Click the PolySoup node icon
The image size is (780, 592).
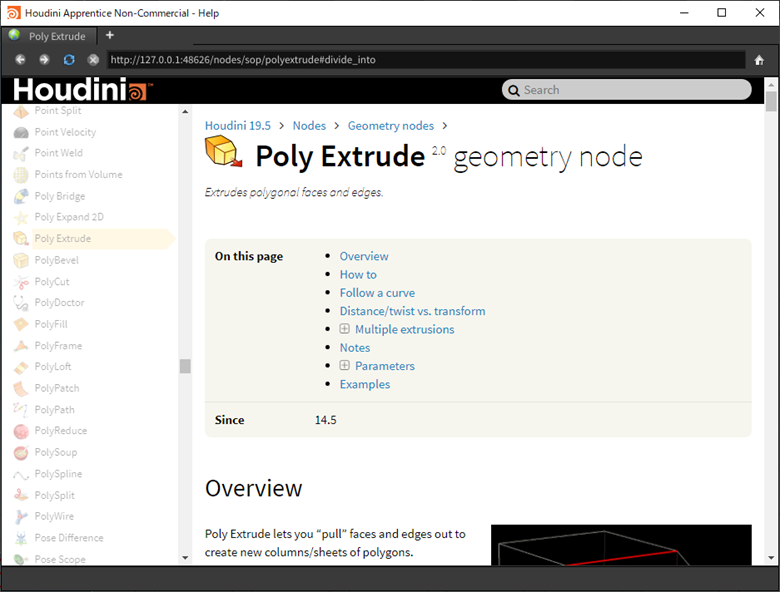pyautogui.click(x=21, y=453)
